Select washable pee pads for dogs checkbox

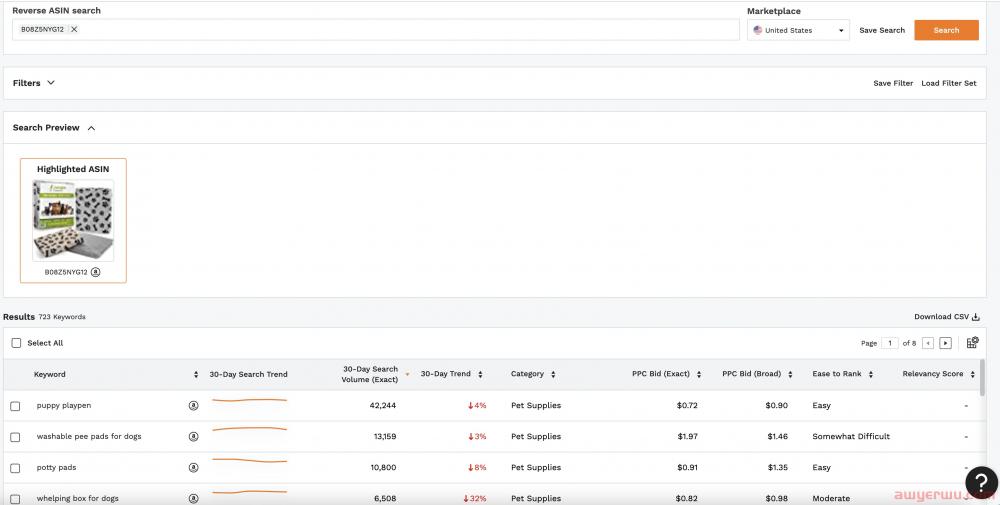point(15,437)
